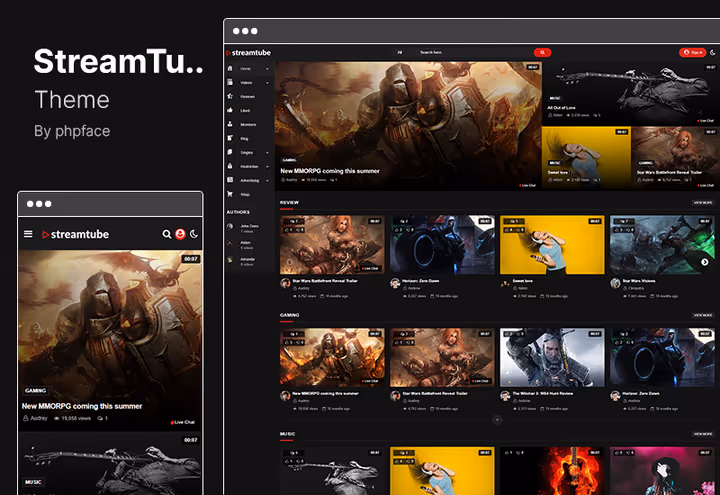Screen dimensions: 720x495
Task: Click the Blog icon in sidebar
Action: click(x=230, y=138)
